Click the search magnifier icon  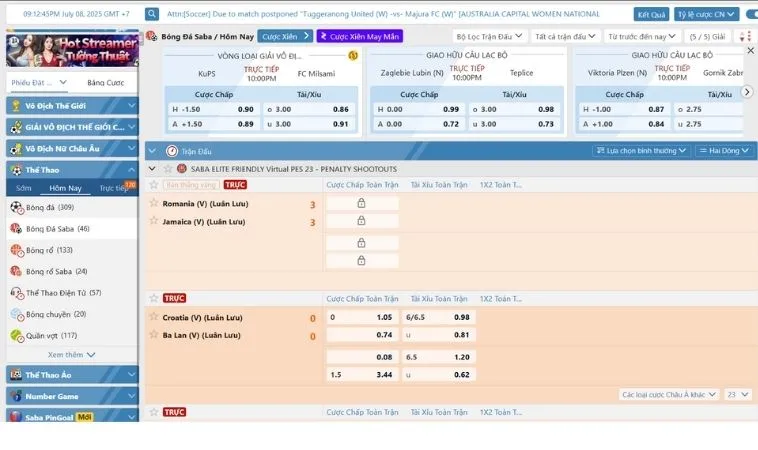pos(152,14)
